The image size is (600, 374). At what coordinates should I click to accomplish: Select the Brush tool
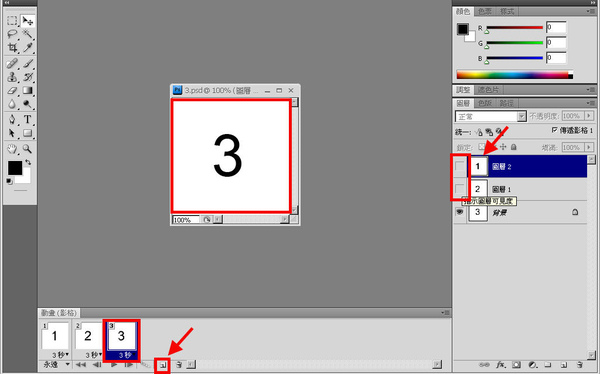pos(28,63)
